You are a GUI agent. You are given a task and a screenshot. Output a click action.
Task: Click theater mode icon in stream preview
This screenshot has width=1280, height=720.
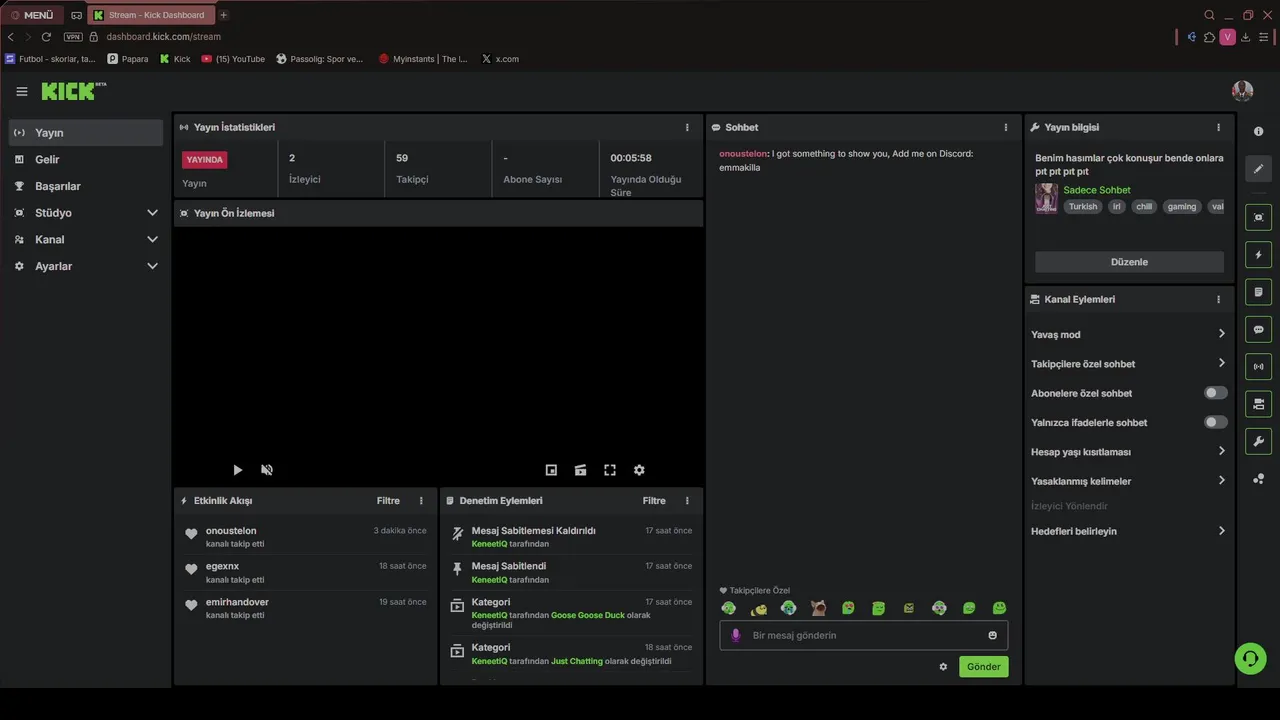580,470
